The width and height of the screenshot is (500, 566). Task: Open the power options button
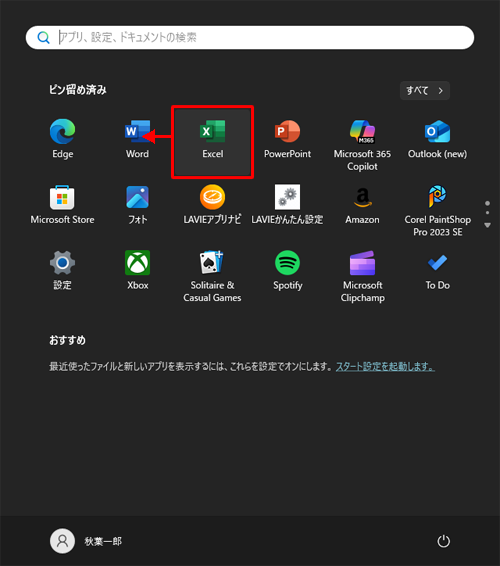[x=443, y=541]
